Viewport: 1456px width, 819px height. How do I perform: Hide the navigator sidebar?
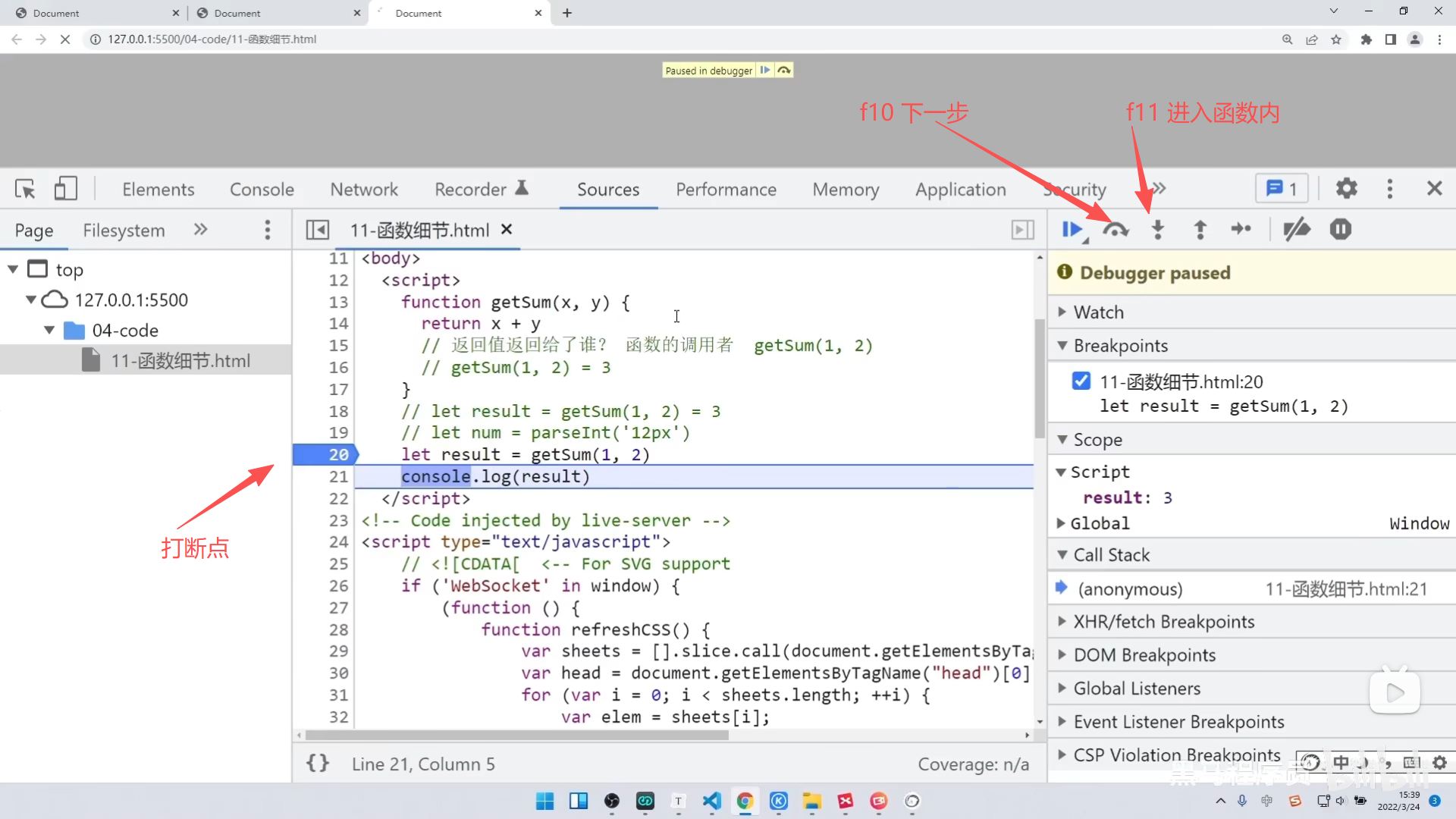(318, 230)
